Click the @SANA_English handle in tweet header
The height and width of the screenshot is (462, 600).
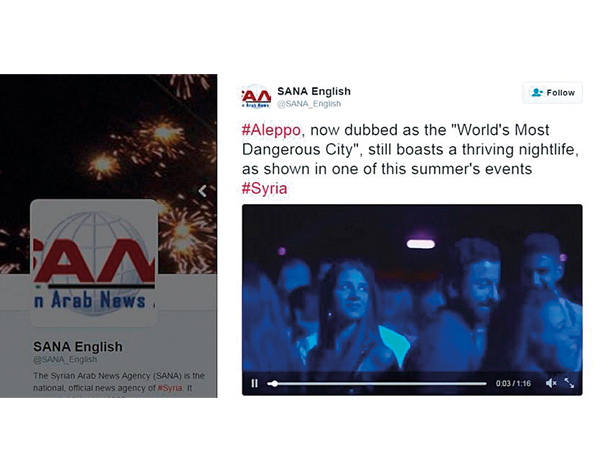[309, 104]
